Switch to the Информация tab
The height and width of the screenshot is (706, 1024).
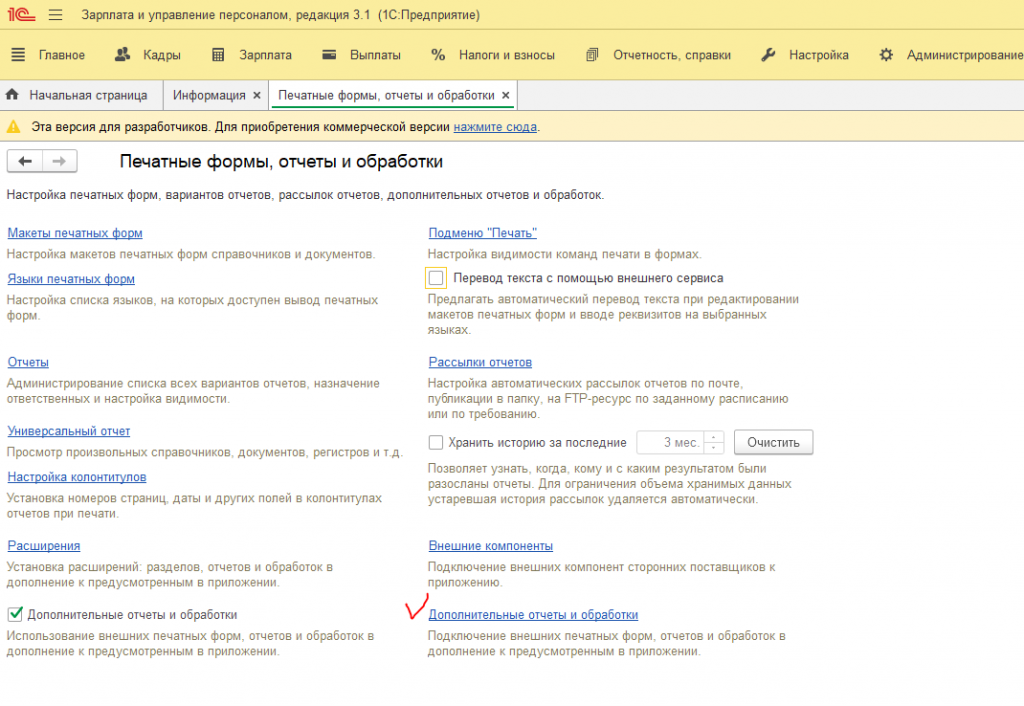coord(209,95)
